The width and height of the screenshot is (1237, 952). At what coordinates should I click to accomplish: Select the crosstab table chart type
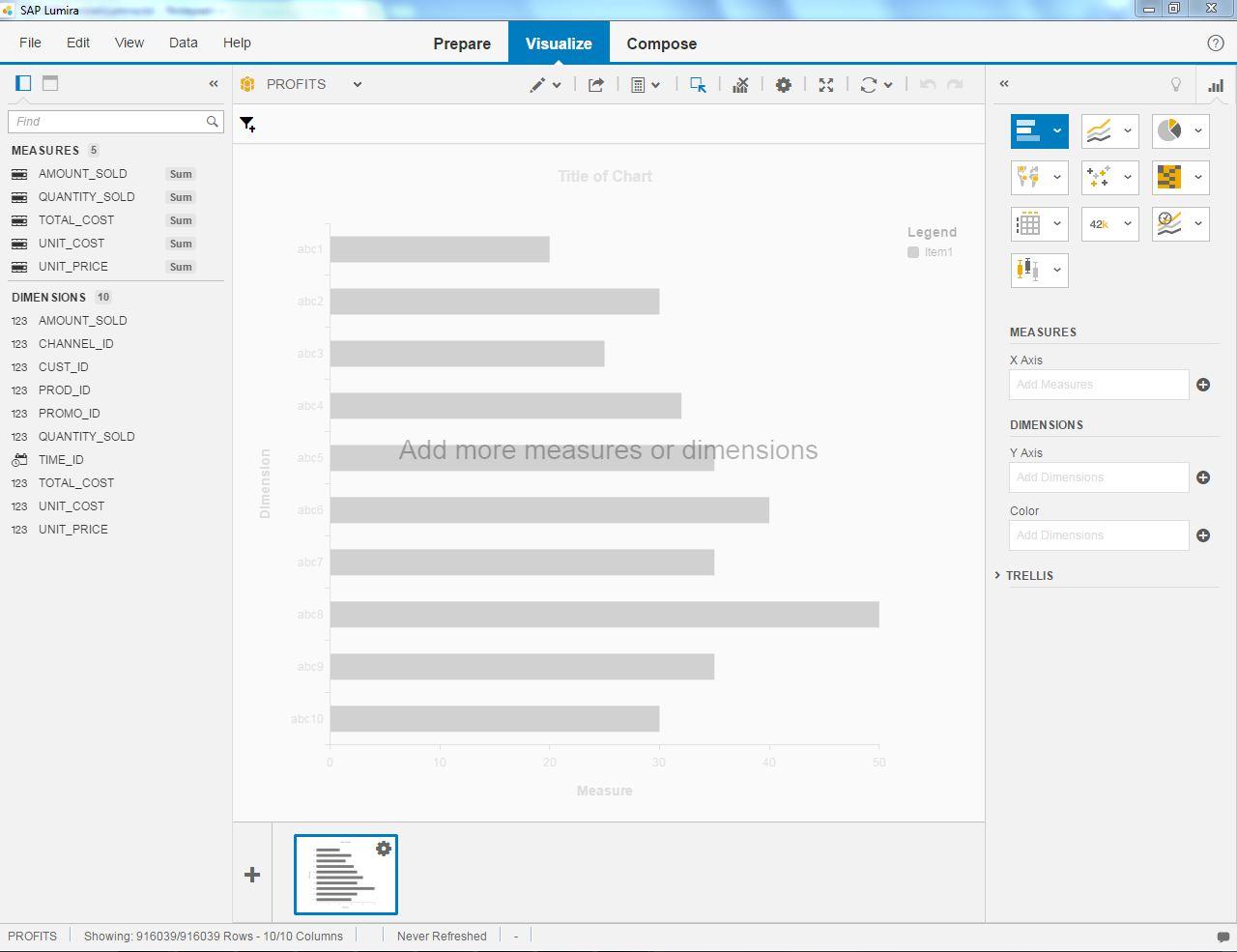tap(1028, 223)
